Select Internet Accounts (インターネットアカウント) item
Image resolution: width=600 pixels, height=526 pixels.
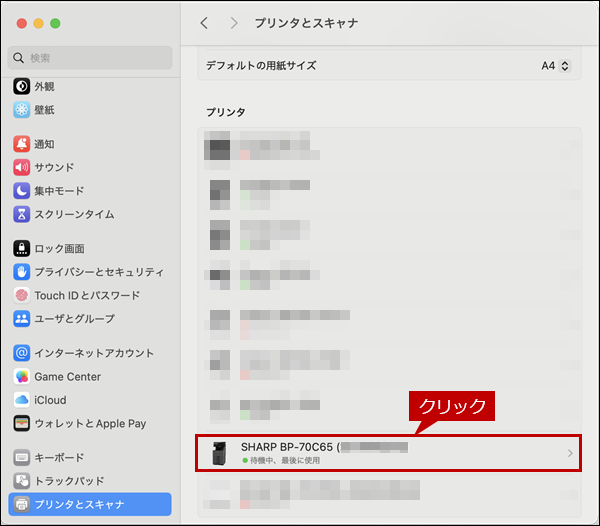point(94,353)
